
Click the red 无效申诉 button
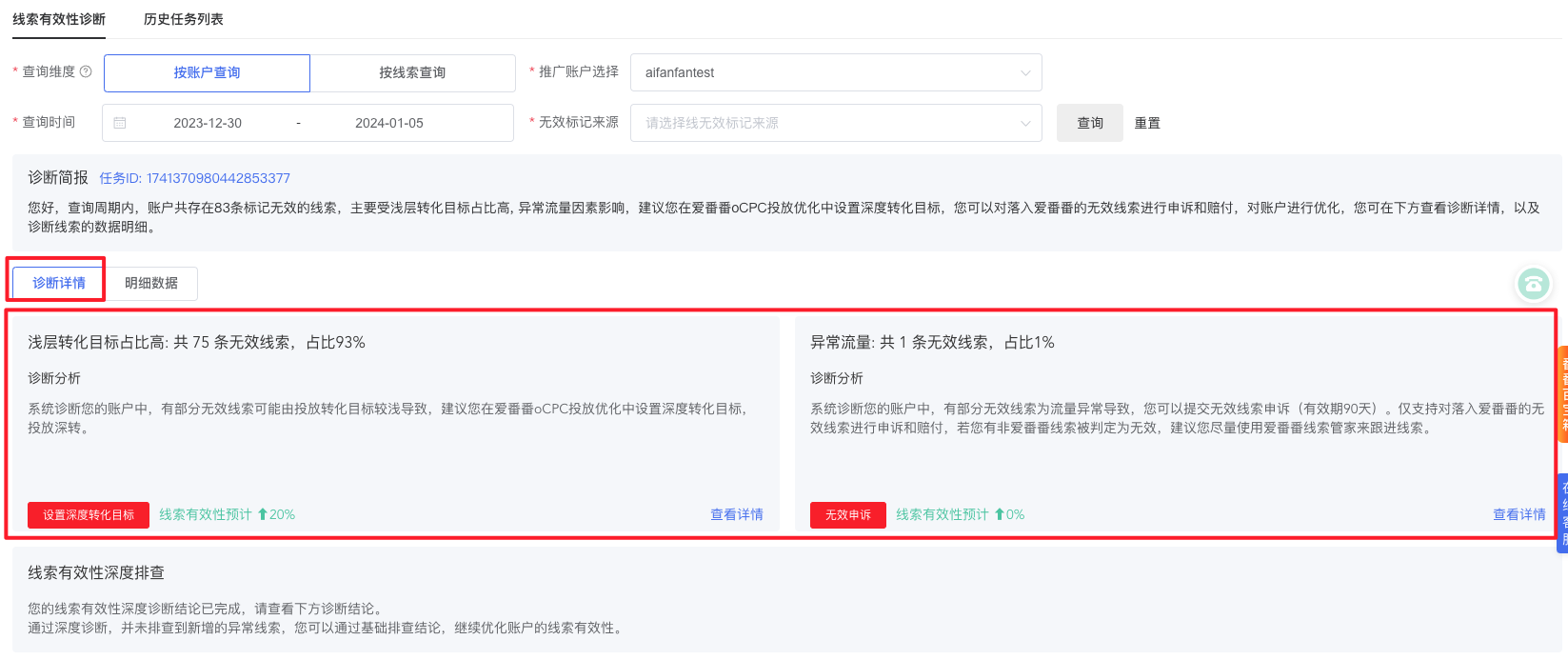pos(847,514)
